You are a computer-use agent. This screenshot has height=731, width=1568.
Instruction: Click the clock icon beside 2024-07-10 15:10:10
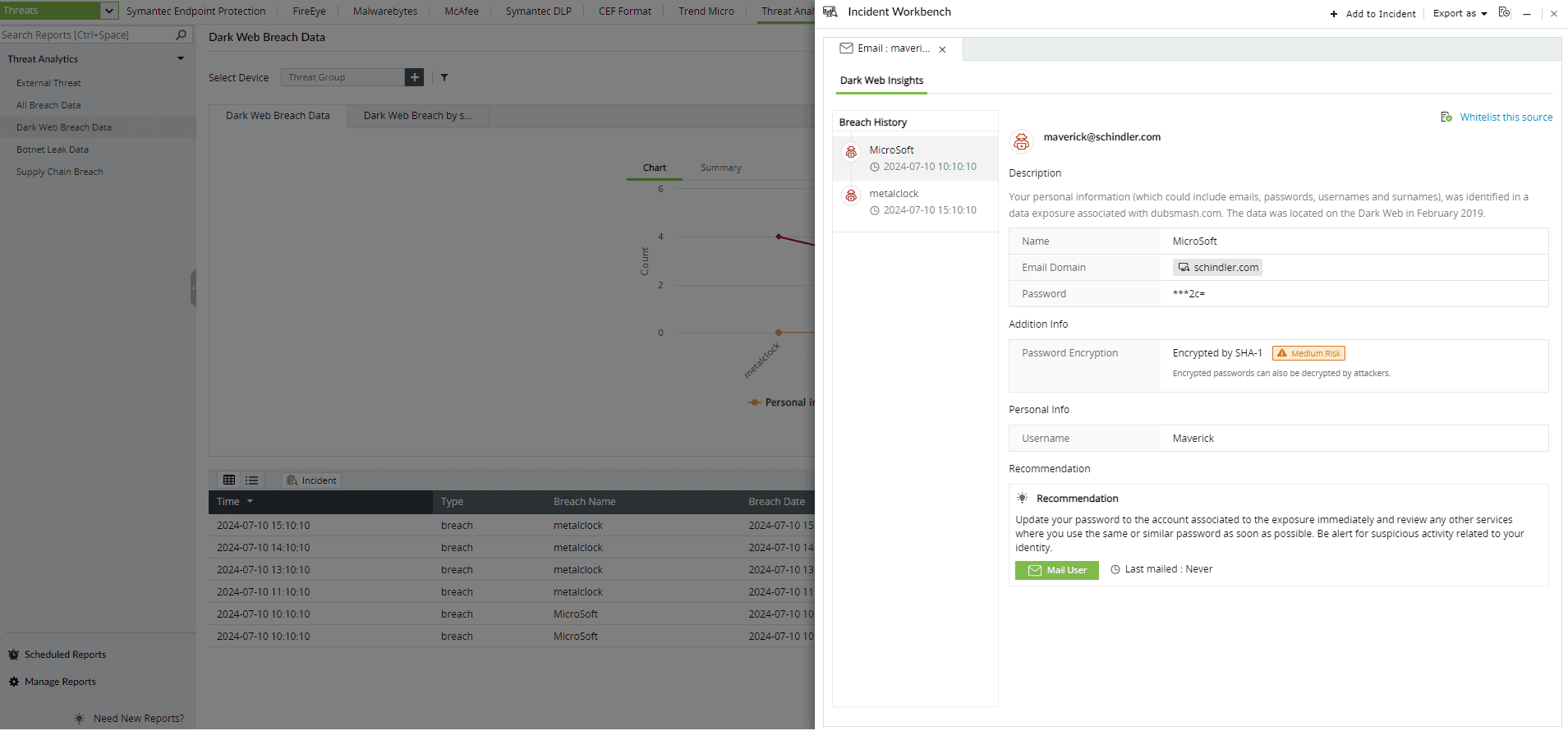tap(875, 210)
